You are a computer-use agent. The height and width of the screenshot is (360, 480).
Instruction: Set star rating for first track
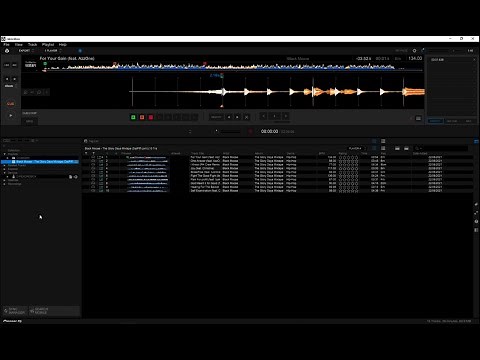(348, 157)
